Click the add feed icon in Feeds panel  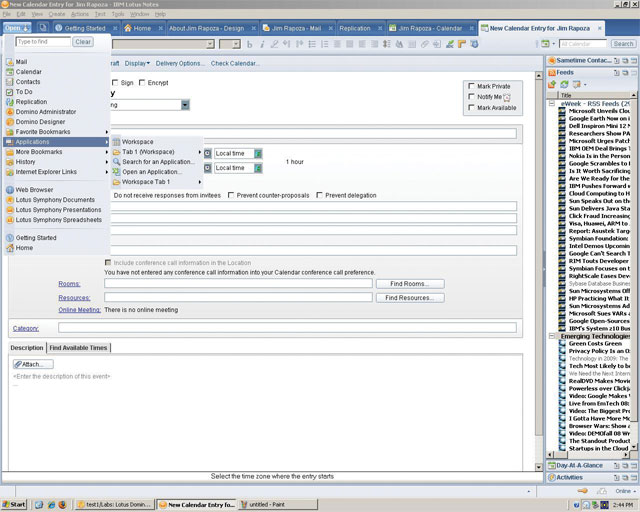click(552, 85)
